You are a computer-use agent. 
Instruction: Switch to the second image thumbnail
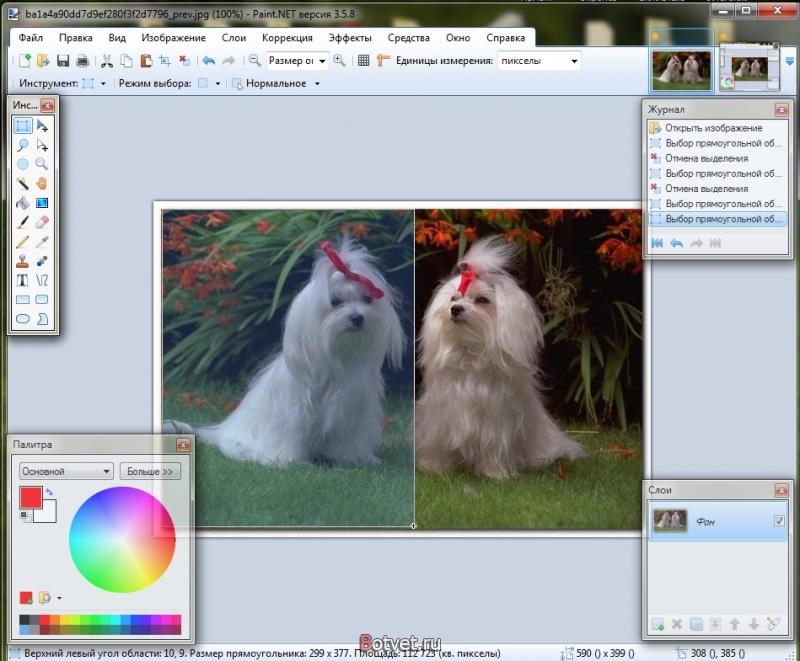[x=749, y=67]
